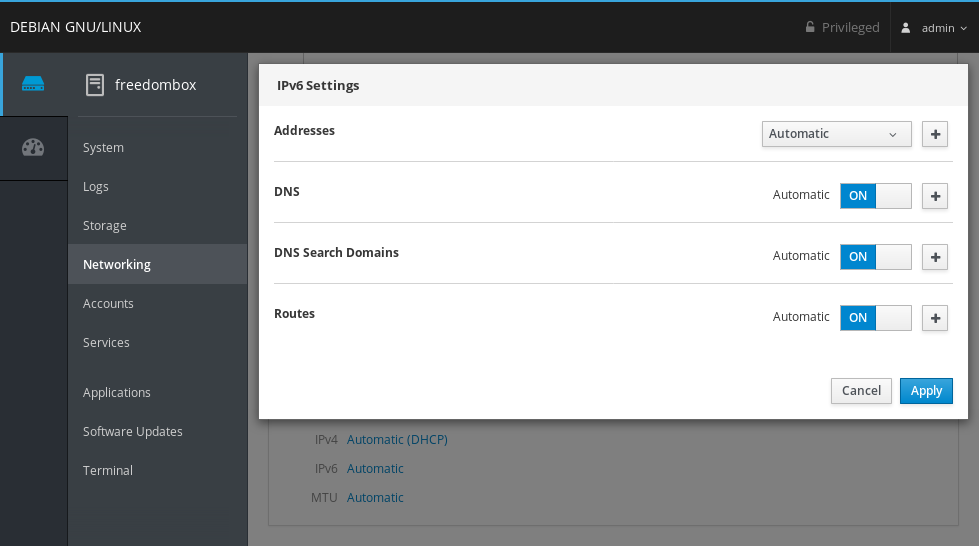Add a DNS Search Domain entry
Screen dimensions: 979x546
click(x=935, y=257)
